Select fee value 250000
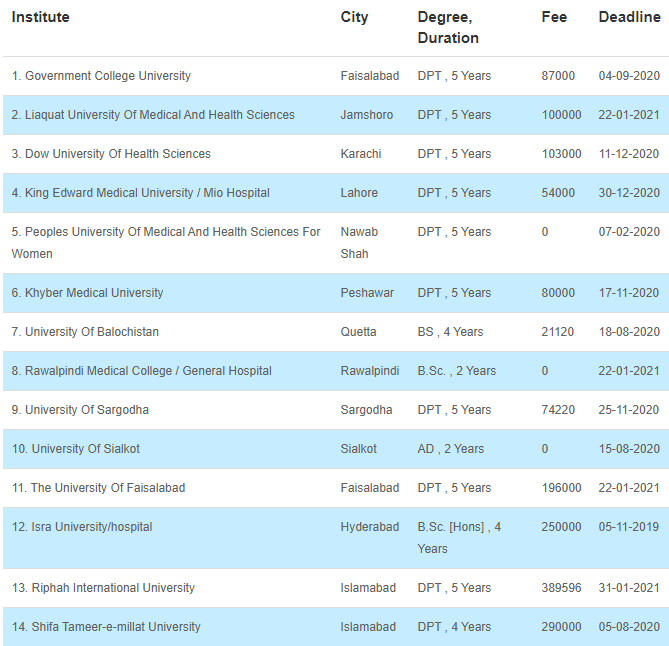This screenshot has height=646, width=669. [561, 527]
